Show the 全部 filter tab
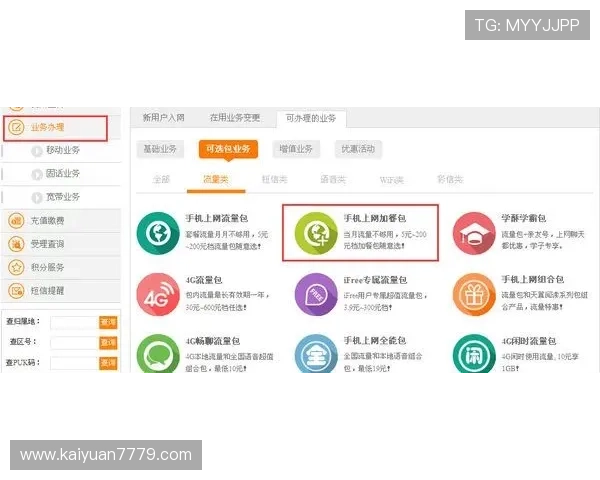The width and height of the screenshot is (600, 480). [161, 179]
